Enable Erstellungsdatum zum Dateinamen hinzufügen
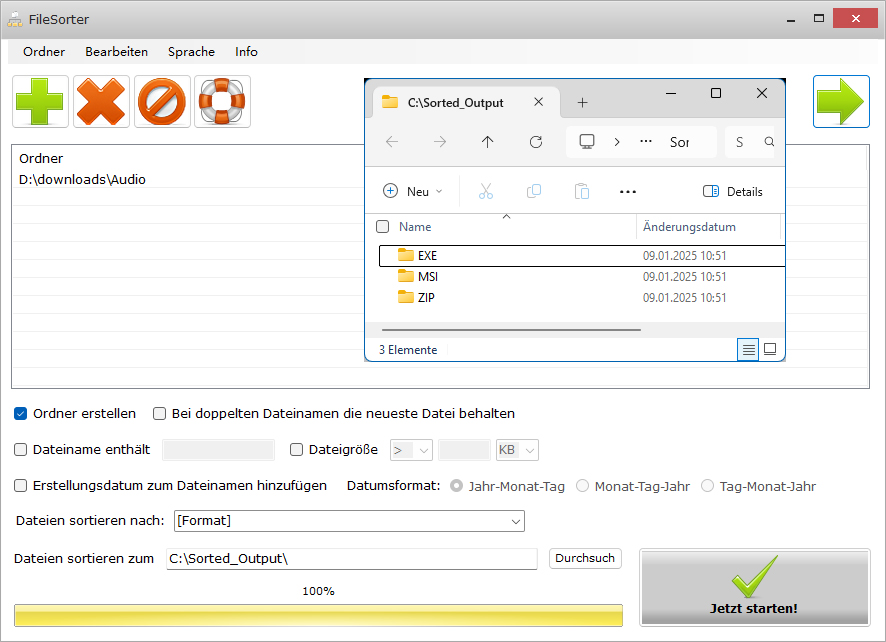The height and width of the screenshot is (642, 886). [20, 486]
